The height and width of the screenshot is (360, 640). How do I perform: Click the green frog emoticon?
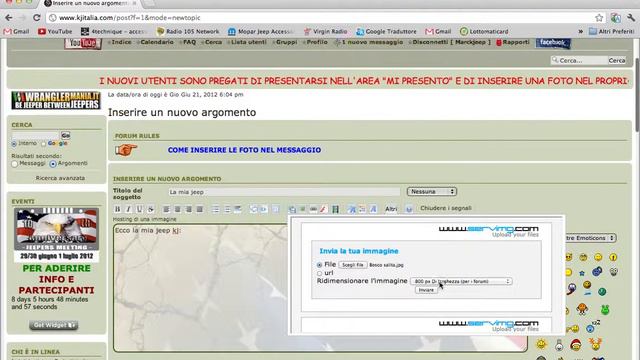tap(605, 309)
